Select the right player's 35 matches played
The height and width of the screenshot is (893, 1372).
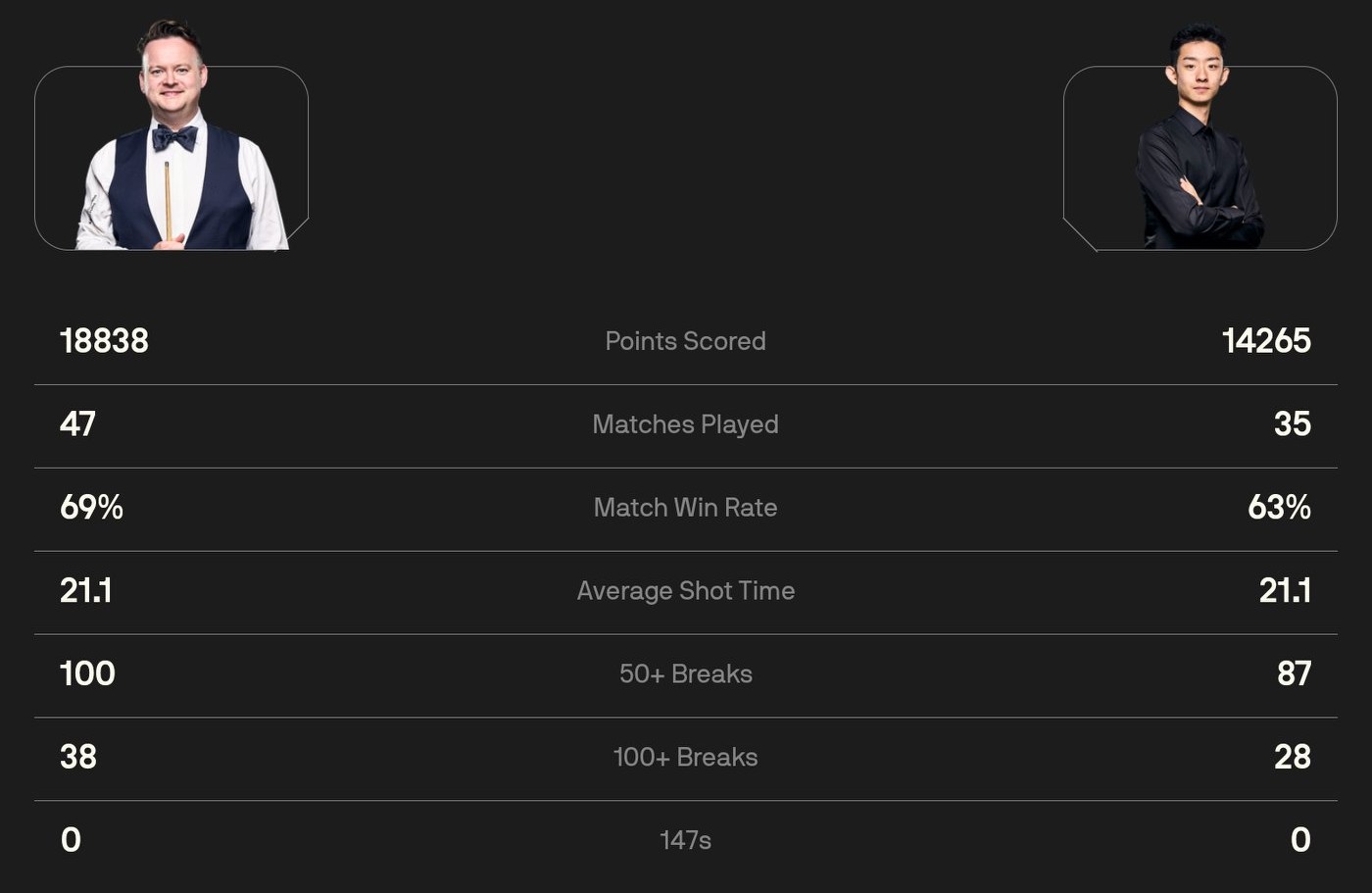click(1292, 424)
